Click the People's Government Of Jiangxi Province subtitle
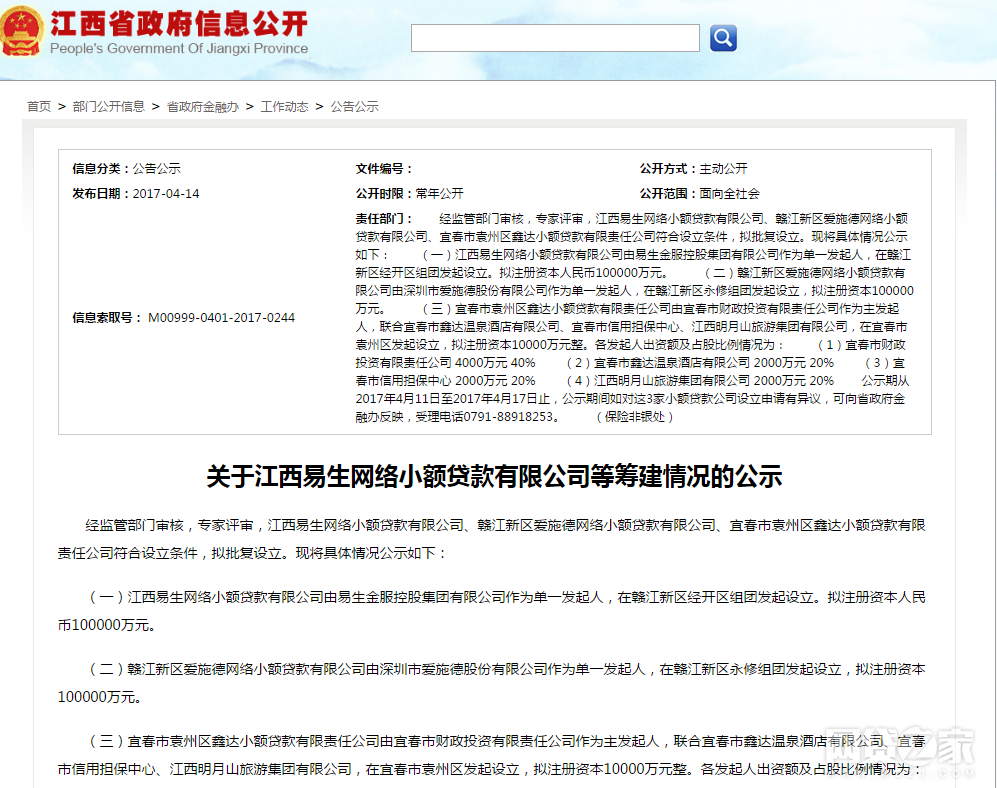 [x=179, y=49]
